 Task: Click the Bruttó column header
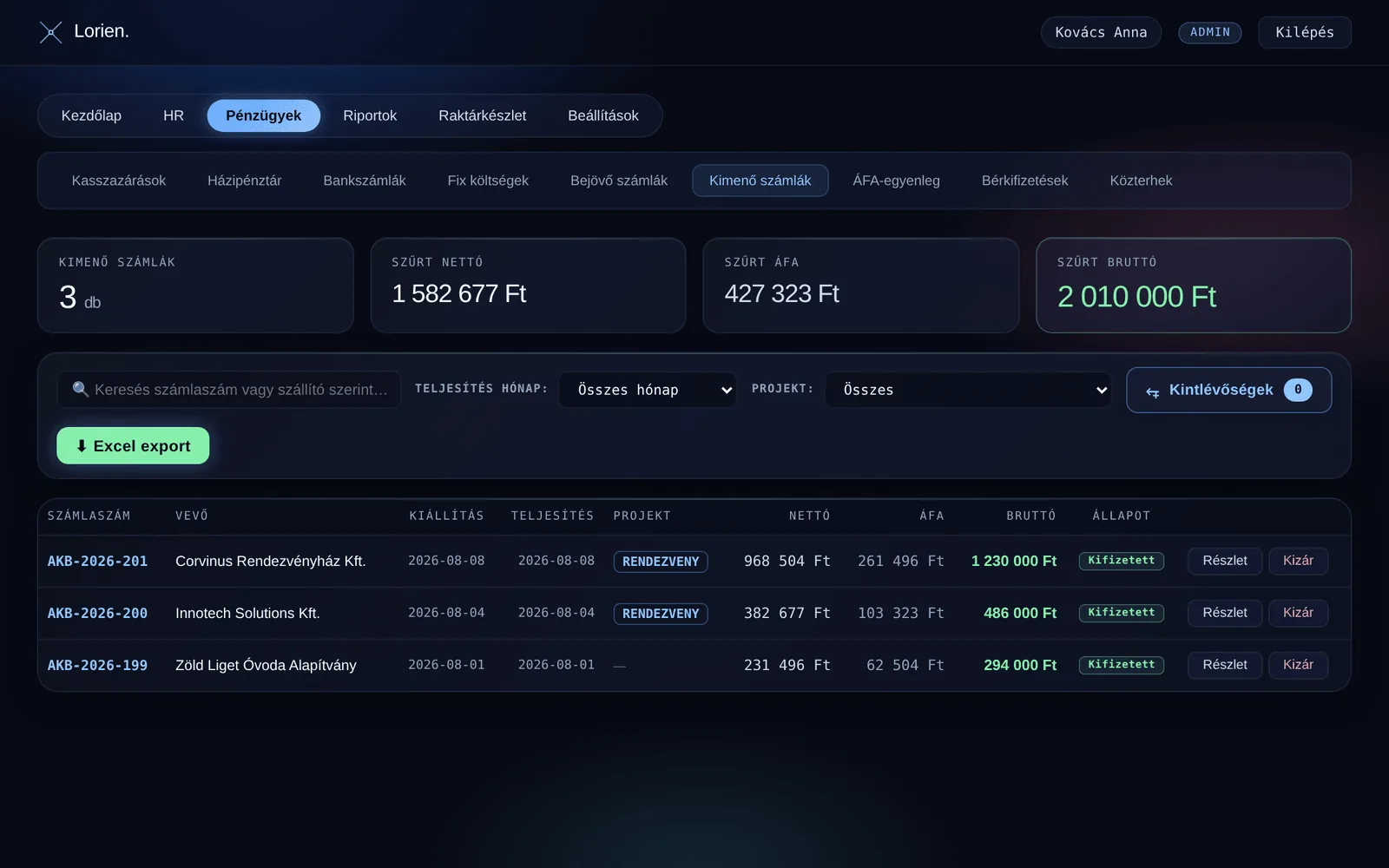point(1031,516)
